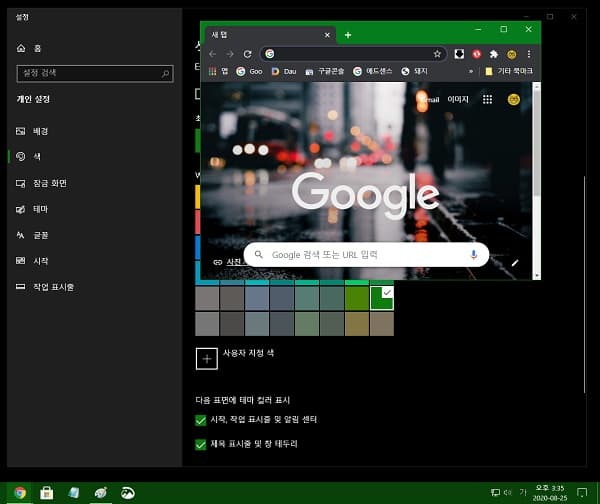
Task: Select the checked green color swatch
Action: pyautogui.click(x=382, y=298)
